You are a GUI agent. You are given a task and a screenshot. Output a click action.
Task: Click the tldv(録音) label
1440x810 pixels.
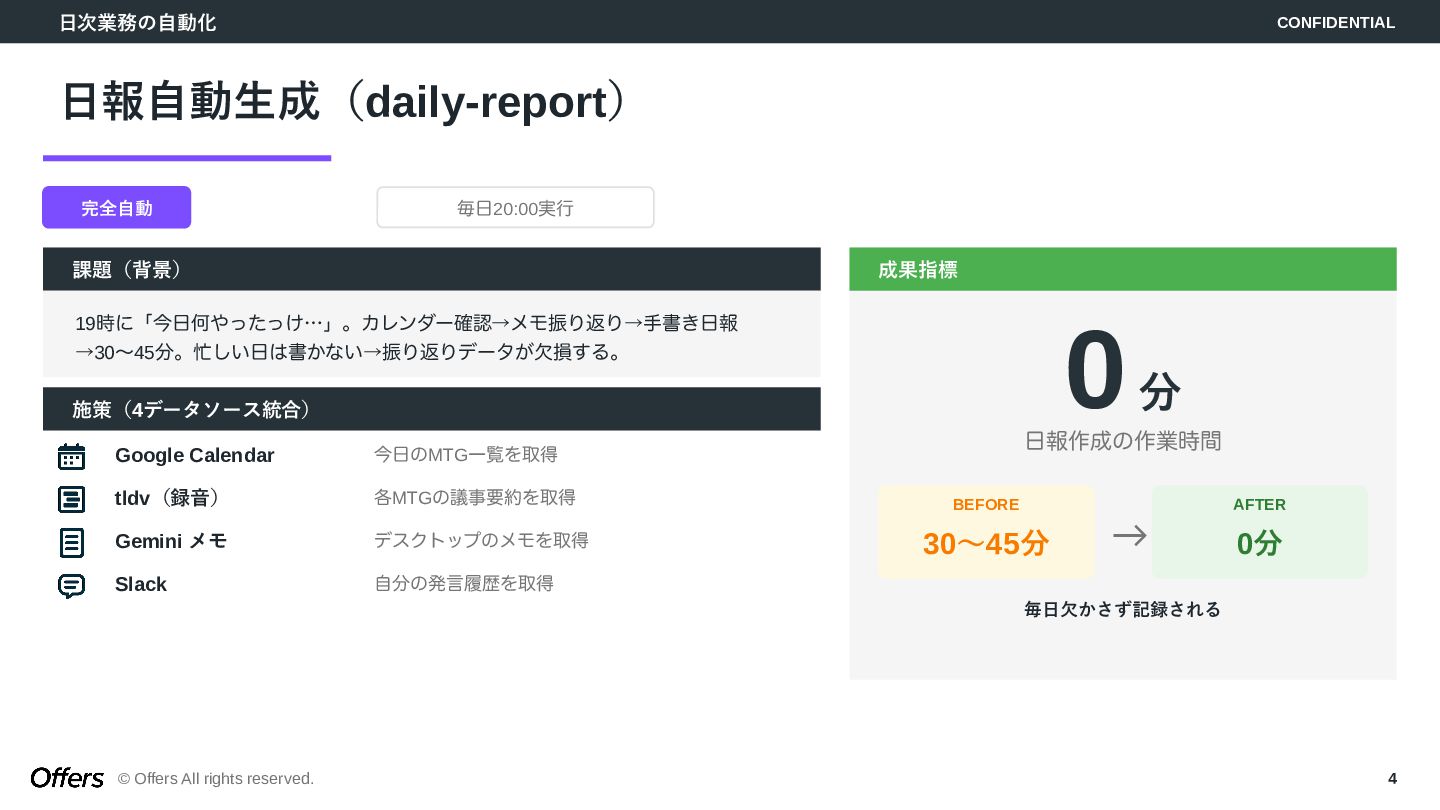tap(170, 498)
